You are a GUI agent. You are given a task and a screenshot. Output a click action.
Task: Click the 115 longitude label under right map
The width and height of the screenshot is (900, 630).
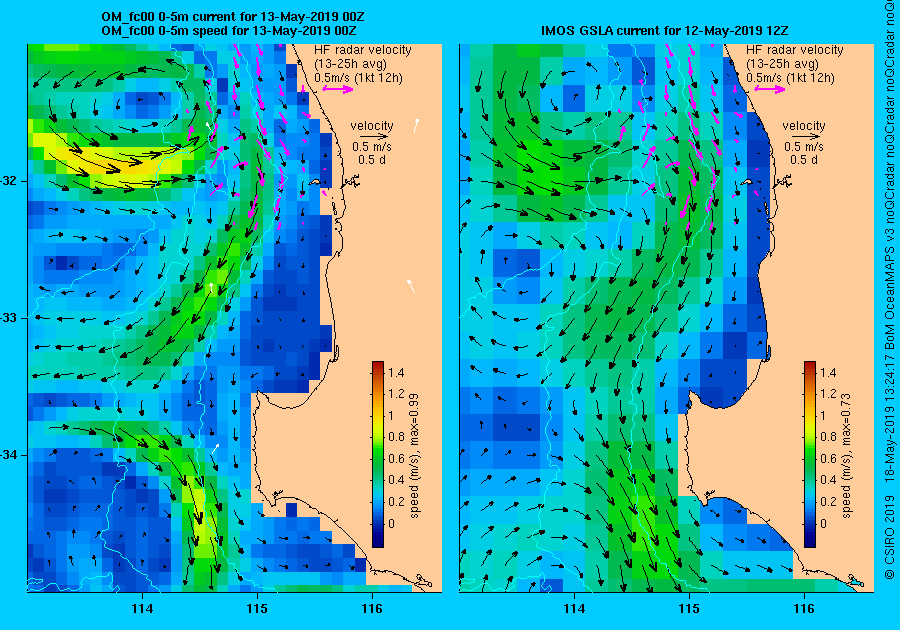click(x=689, y=609)
